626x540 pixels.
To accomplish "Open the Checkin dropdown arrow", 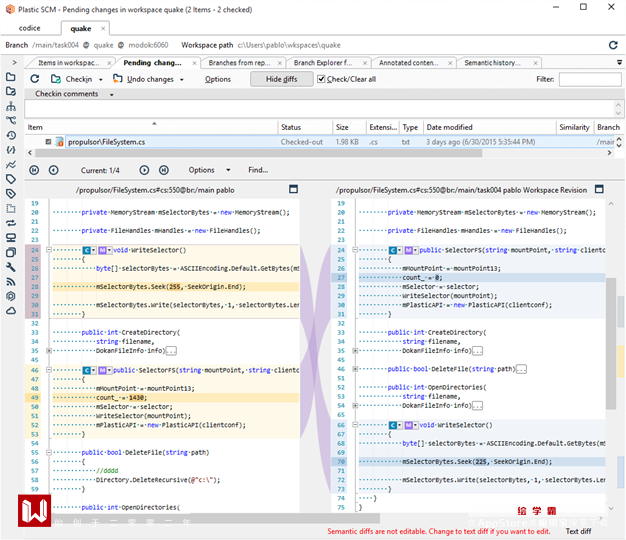I will pyautogui.click(x=101, y=79).
